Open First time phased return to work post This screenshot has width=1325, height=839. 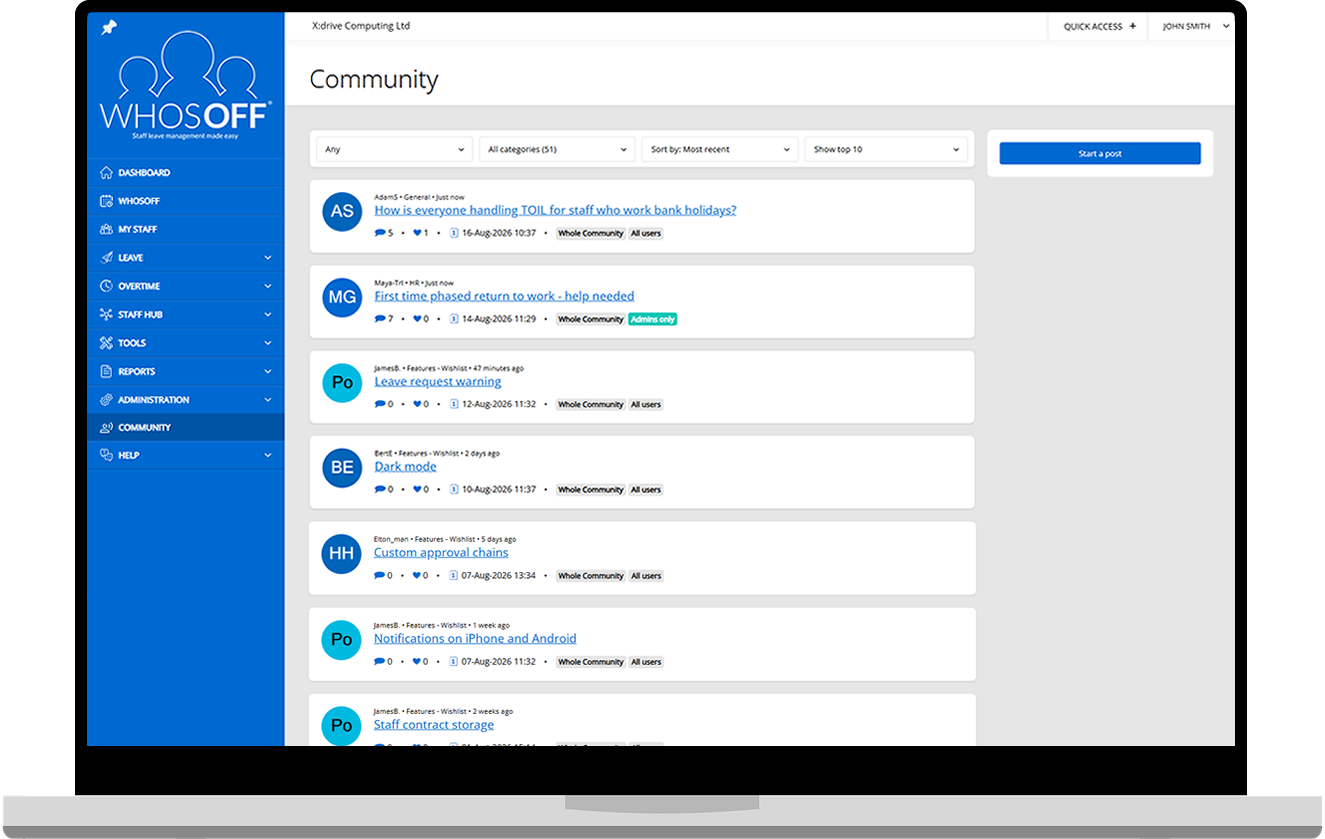pos(504,296)
